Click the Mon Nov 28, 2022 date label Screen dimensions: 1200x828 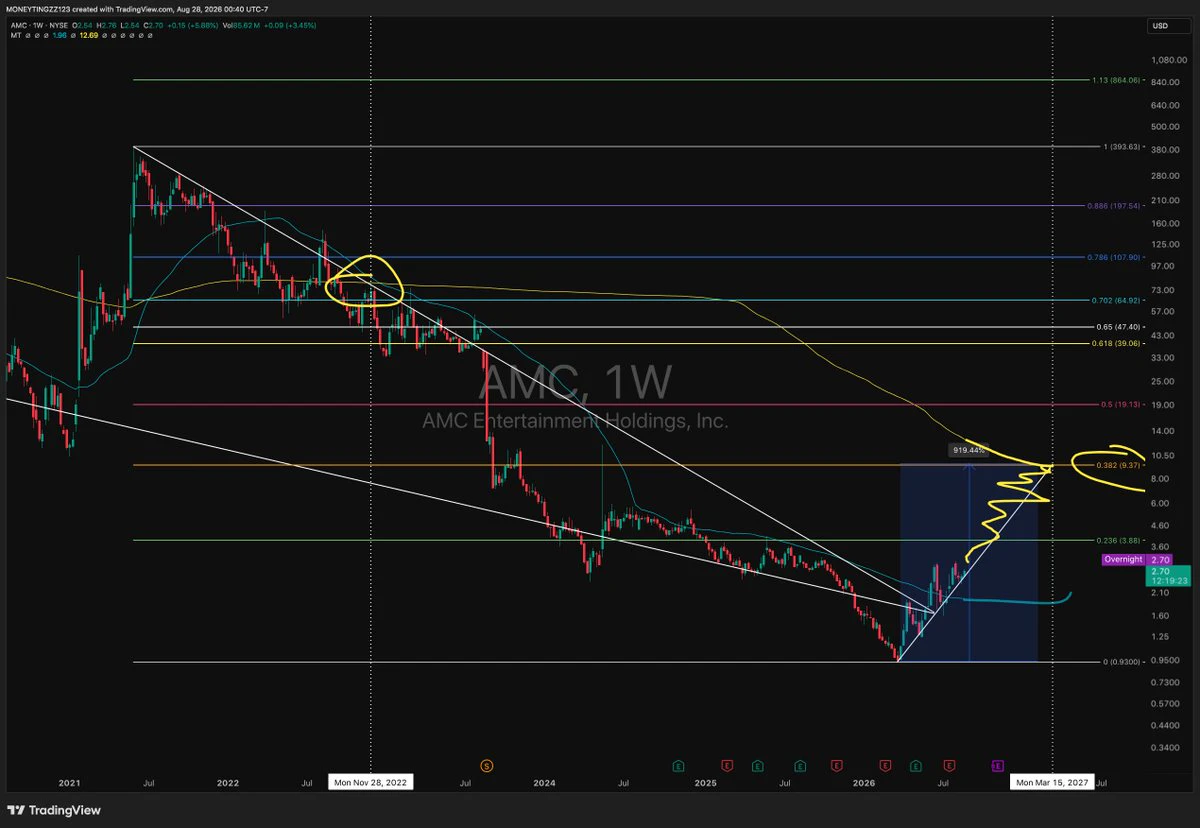tap(371, 782)
